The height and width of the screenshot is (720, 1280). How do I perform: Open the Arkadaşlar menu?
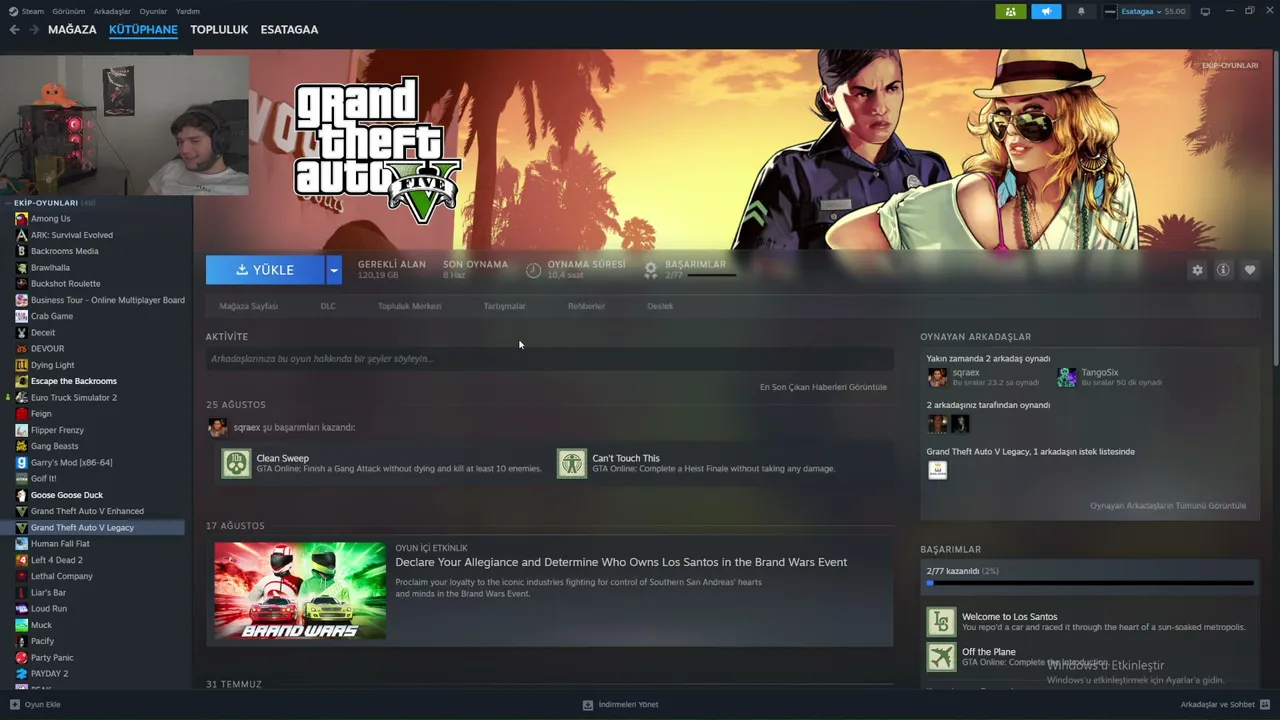(112, 12)
